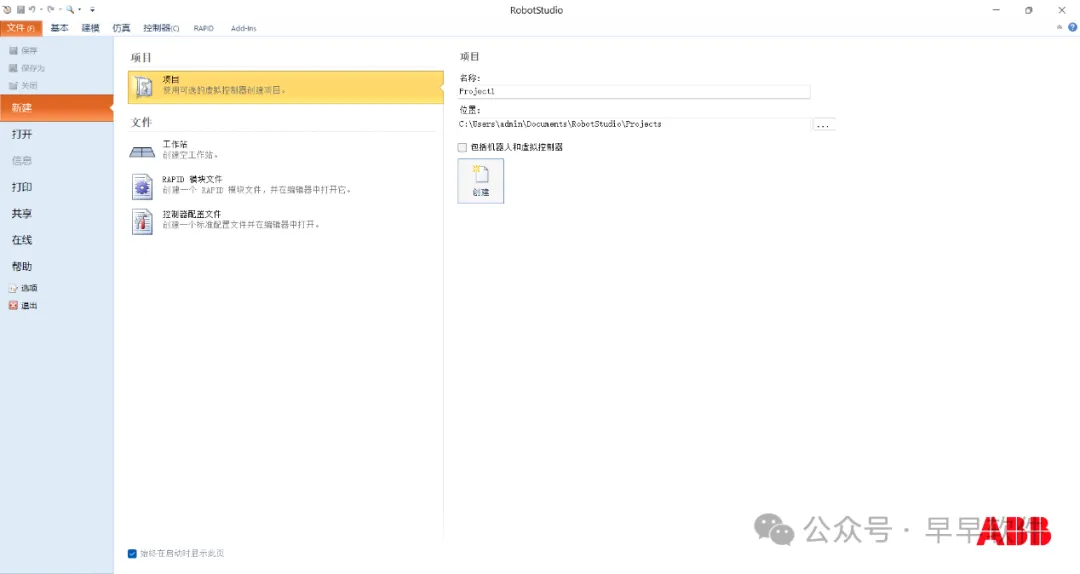Click the RAPID module file gear icon

pos(143,186)
